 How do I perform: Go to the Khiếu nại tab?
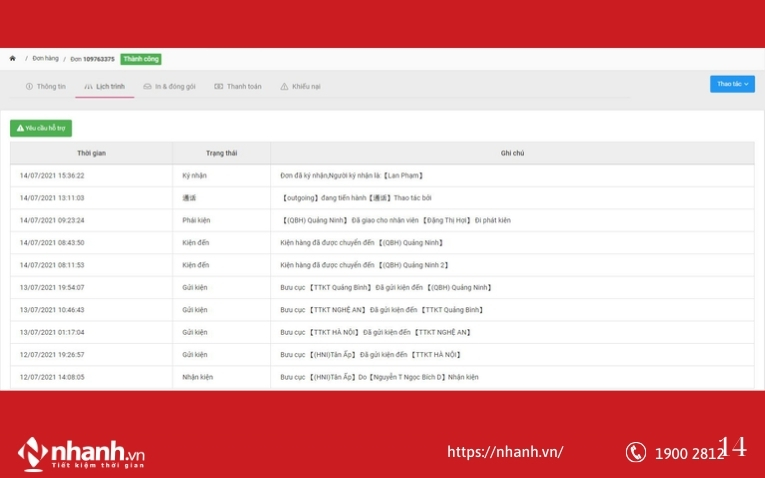[x=306, y=87]
